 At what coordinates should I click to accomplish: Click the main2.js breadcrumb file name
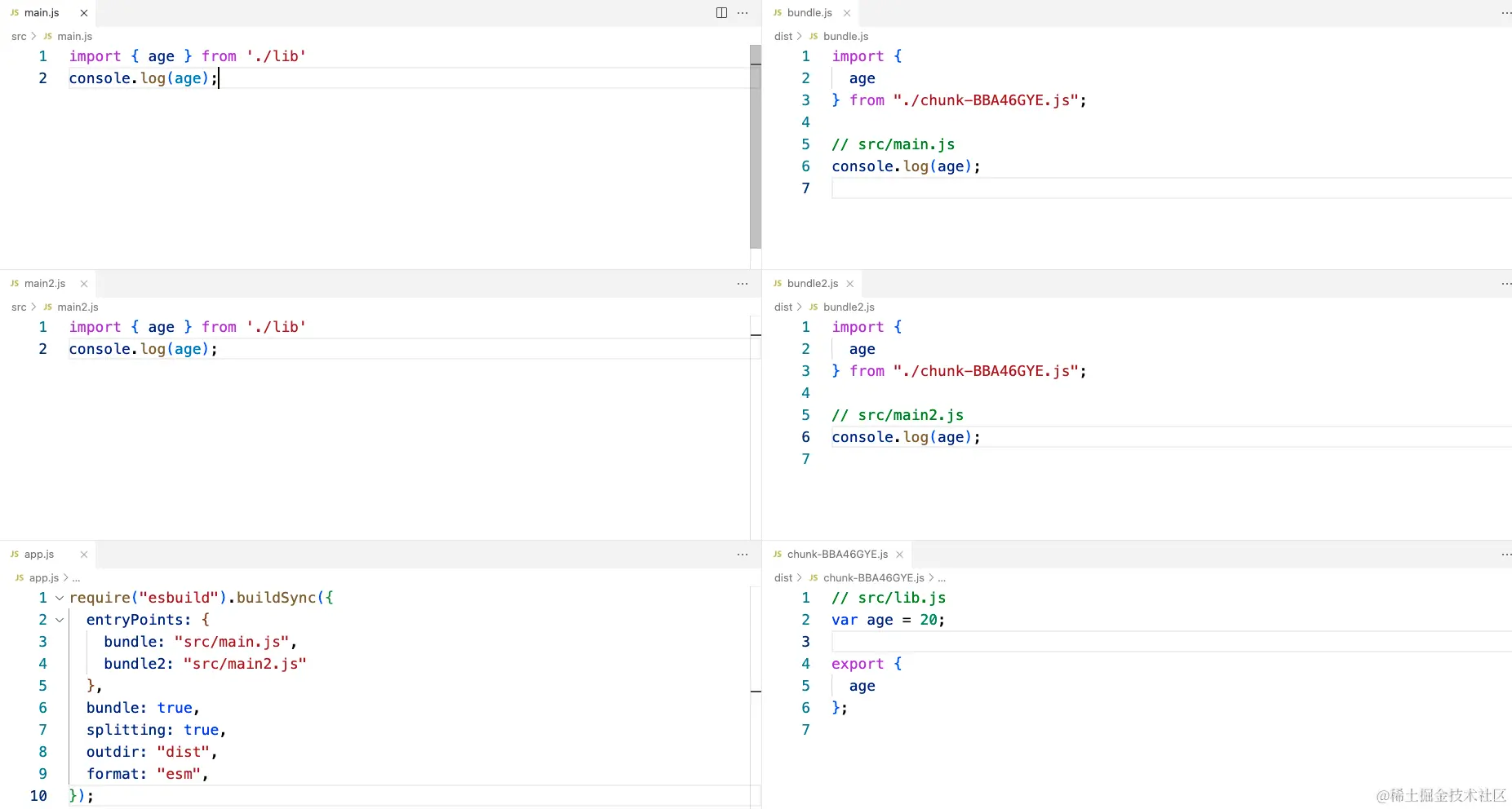pyautogui.click(x=78, y=307)
